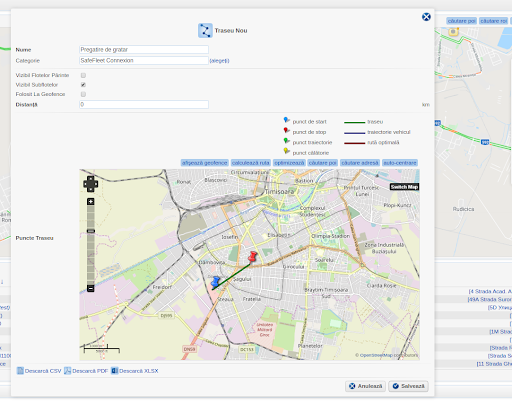The width and height of the screenshot is (512, 412).
Task: Click the red stop pushpin on map
Action: 252,257
